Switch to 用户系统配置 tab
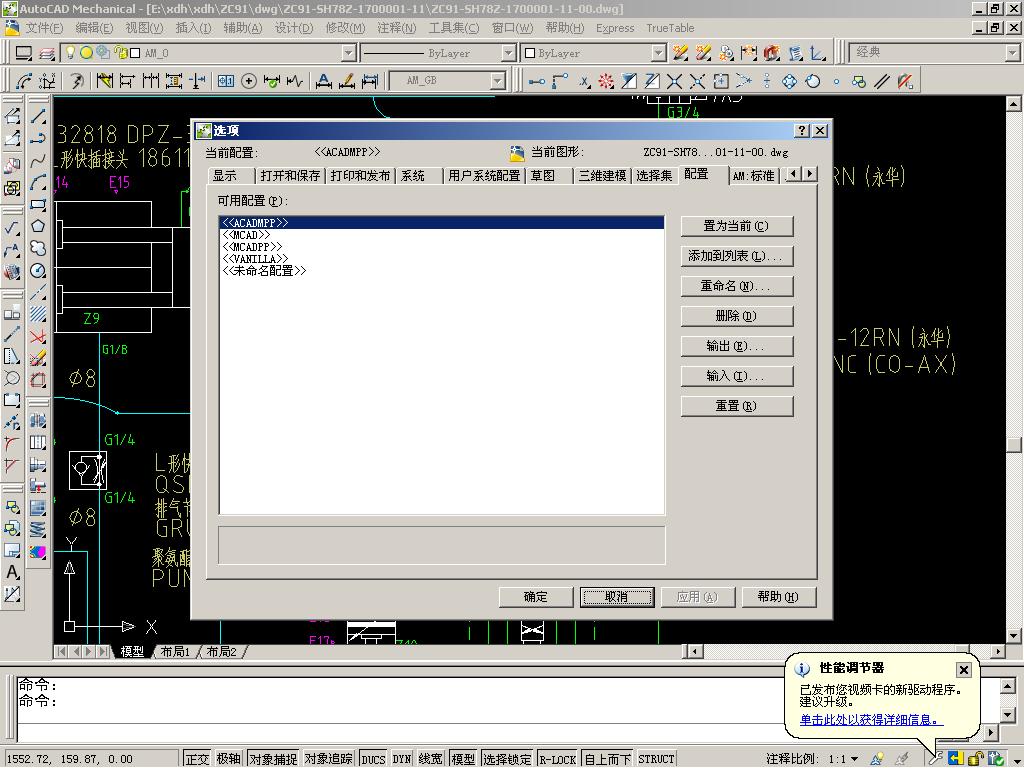The width and height of the screenshot is (1024, 768). pyautogui.click(x=485, y=176)
